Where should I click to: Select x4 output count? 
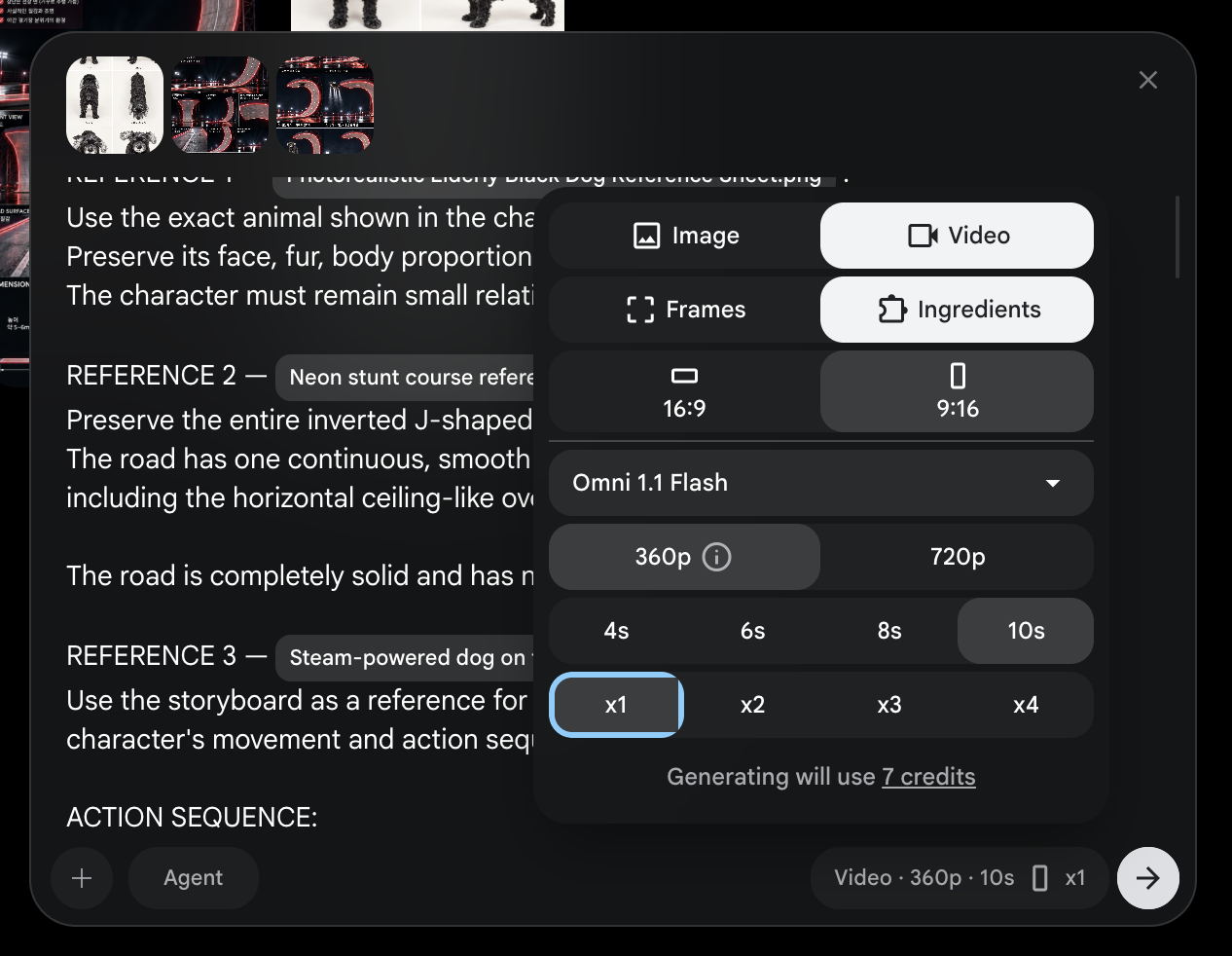[1026, 705]
